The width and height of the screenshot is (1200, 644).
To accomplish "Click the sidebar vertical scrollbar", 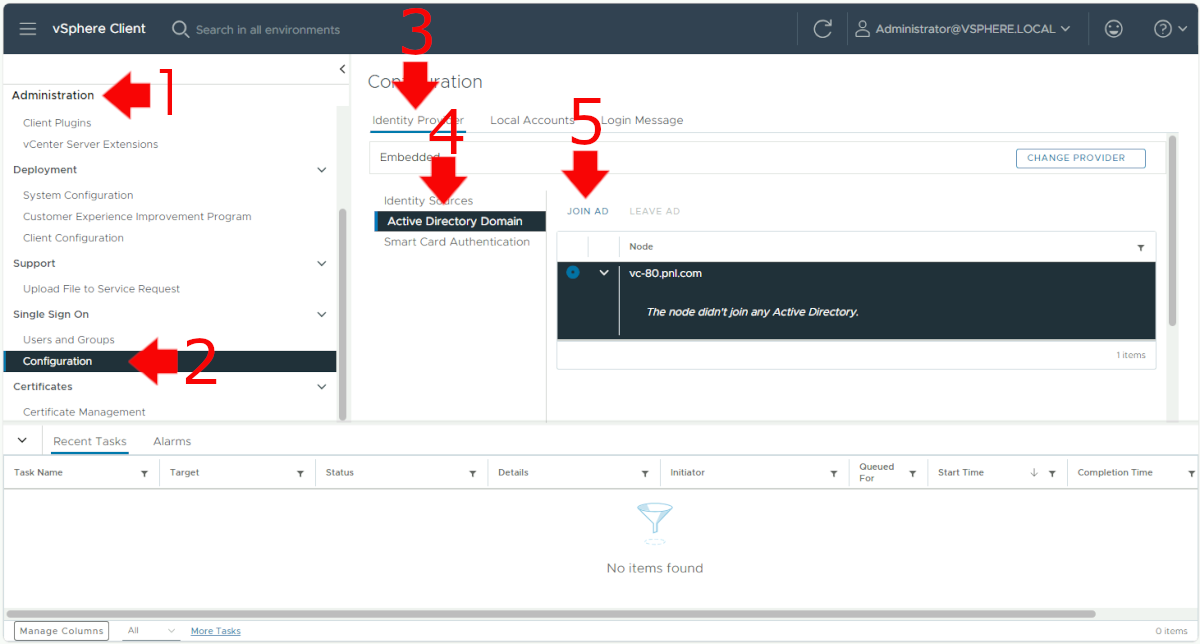I will pos(343,313).
